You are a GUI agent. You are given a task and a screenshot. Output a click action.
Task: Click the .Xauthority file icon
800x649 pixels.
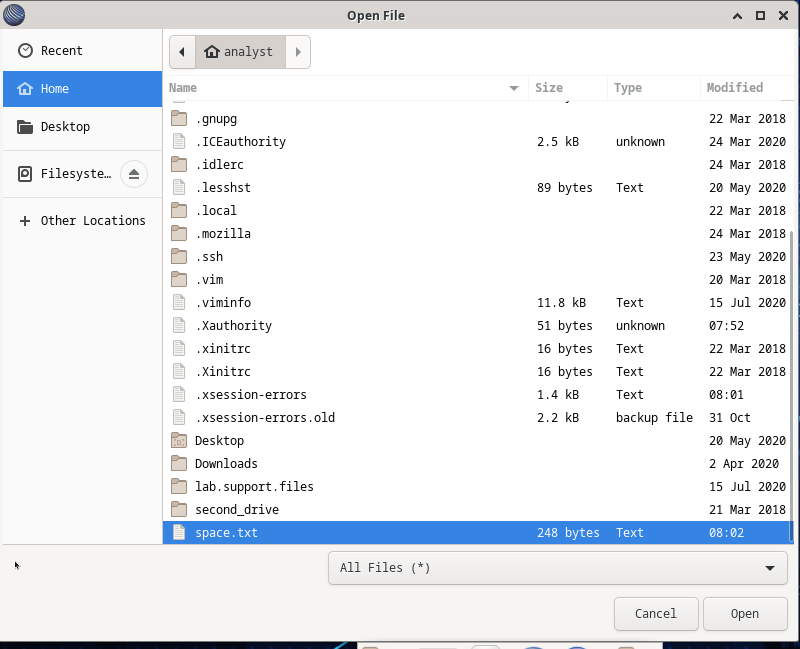point(179,325)
